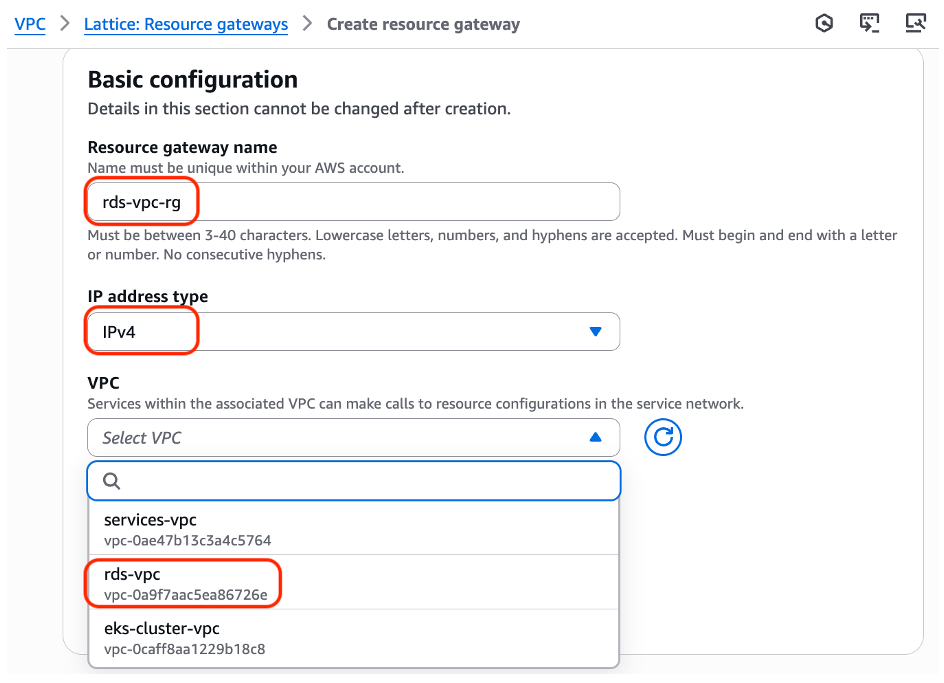Image resolution: width=944 pixels, height=683 pixels.
Task: Open the CloudShell terminal icon
Action: point(870,23)
